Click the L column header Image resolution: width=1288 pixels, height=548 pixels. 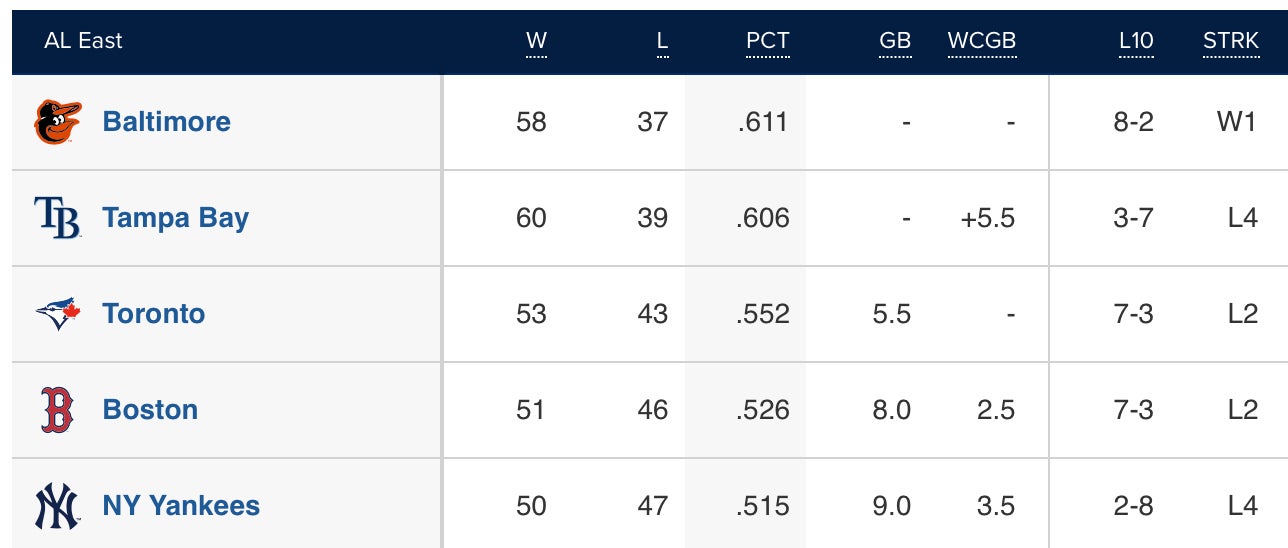(662, 41)
